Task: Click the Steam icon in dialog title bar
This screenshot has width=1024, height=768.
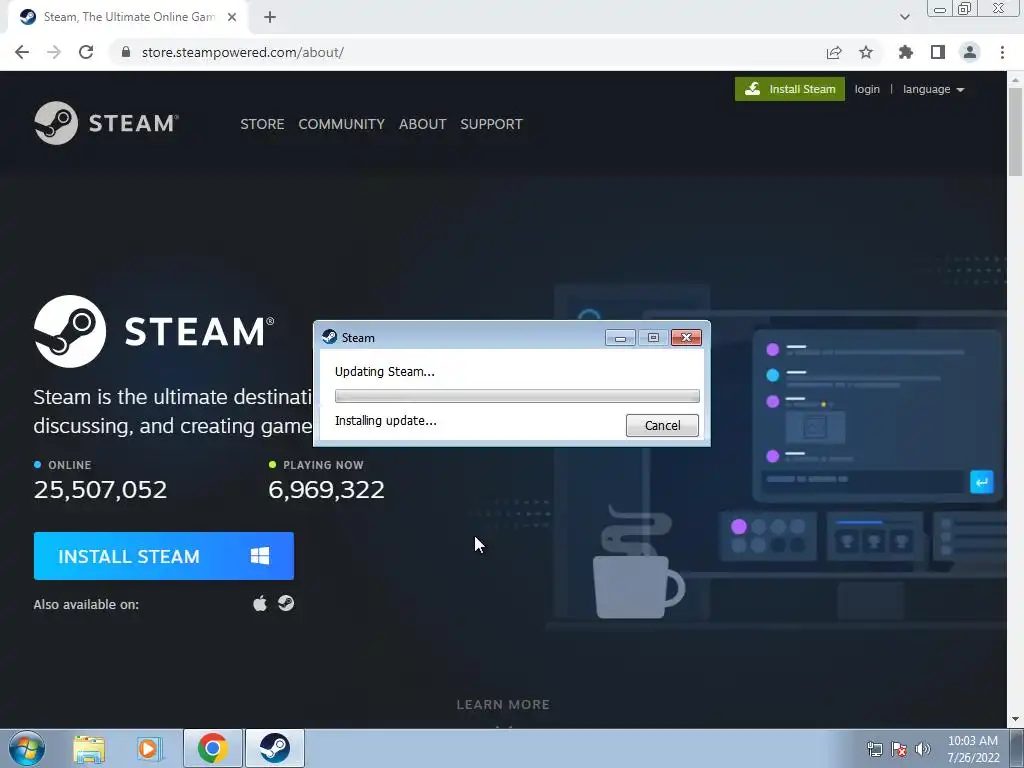Action: [330, 337]
